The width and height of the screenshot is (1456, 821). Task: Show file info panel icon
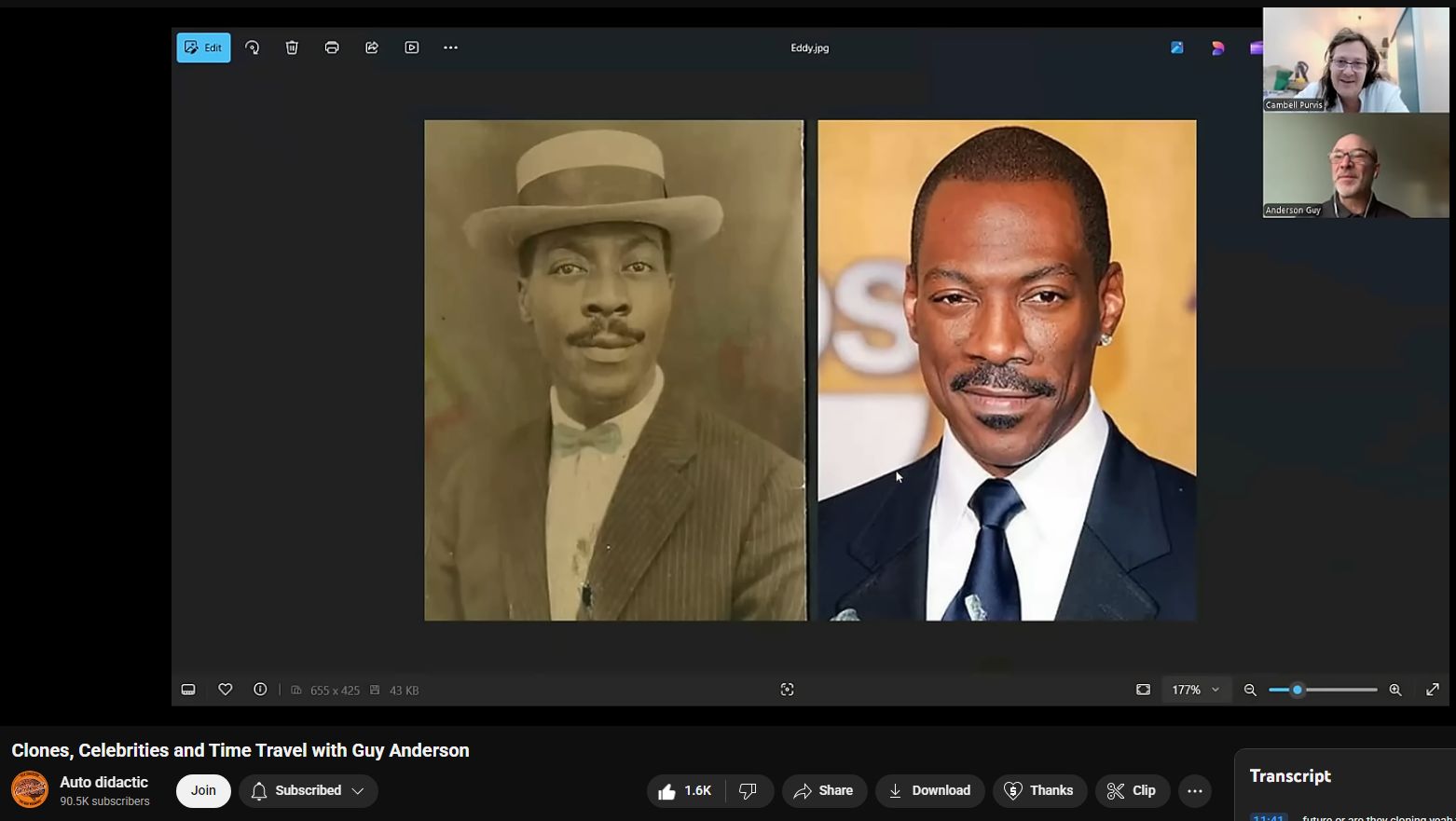(x=260, y=690)
